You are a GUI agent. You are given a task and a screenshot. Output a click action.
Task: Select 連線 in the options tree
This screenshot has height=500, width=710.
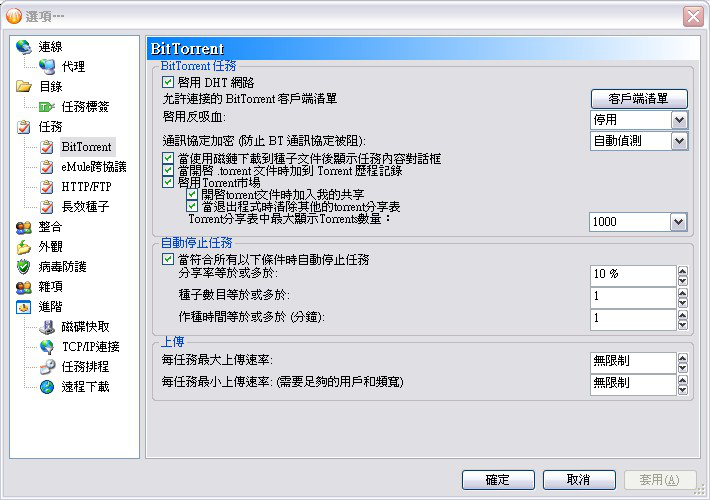50,47
